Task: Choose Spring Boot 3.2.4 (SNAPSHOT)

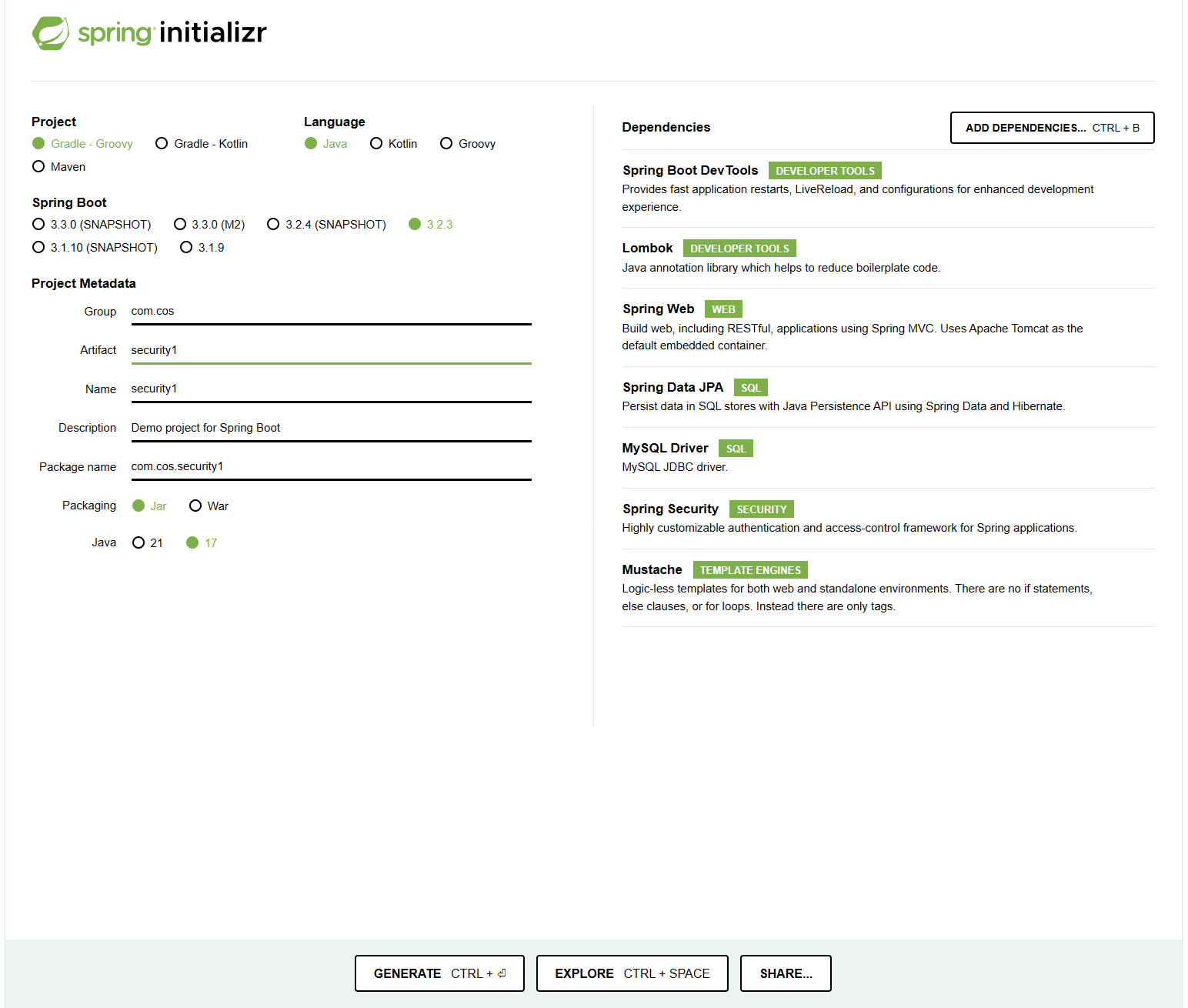Action: tap(326, 225)
